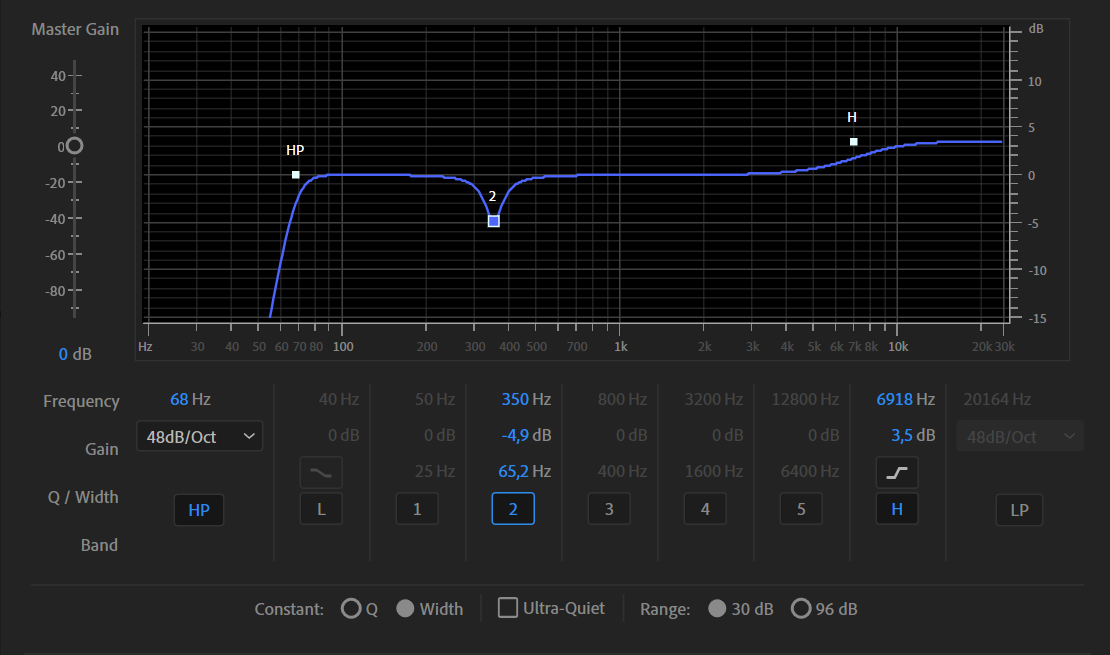The width and height of the screenshot is (1110, 655).
Task: Click the 100 label on frequency axis
Action: click(x=343, y=346)
